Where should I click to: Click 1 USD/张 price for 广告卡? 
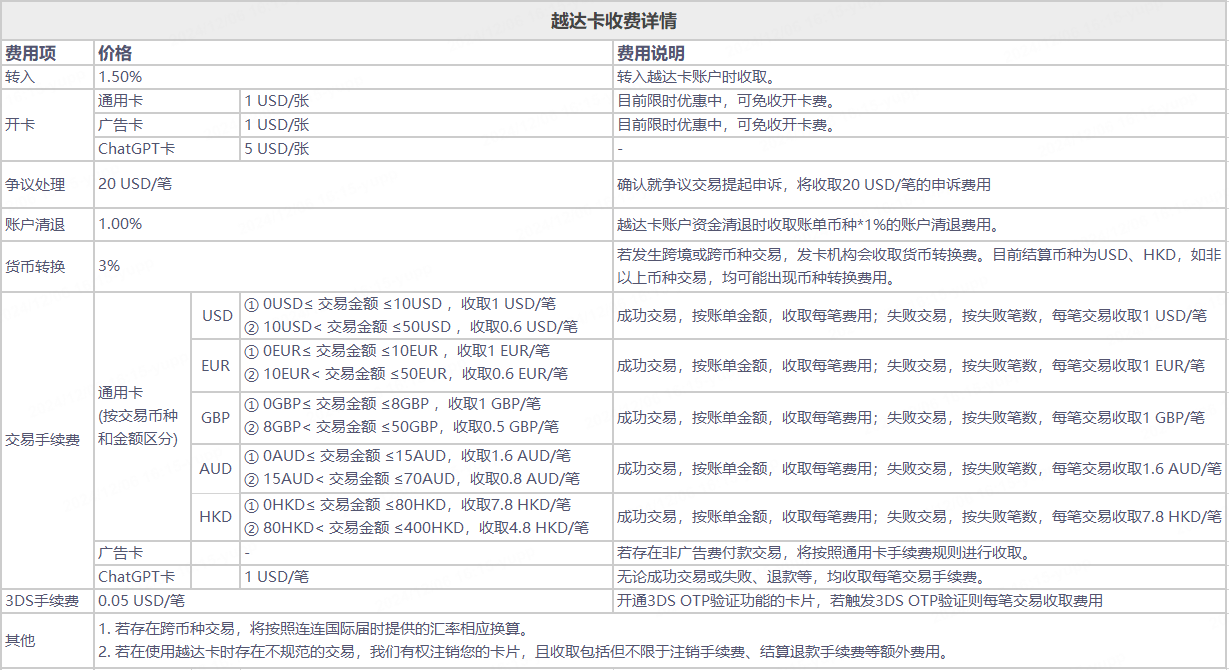coord(277,125)
